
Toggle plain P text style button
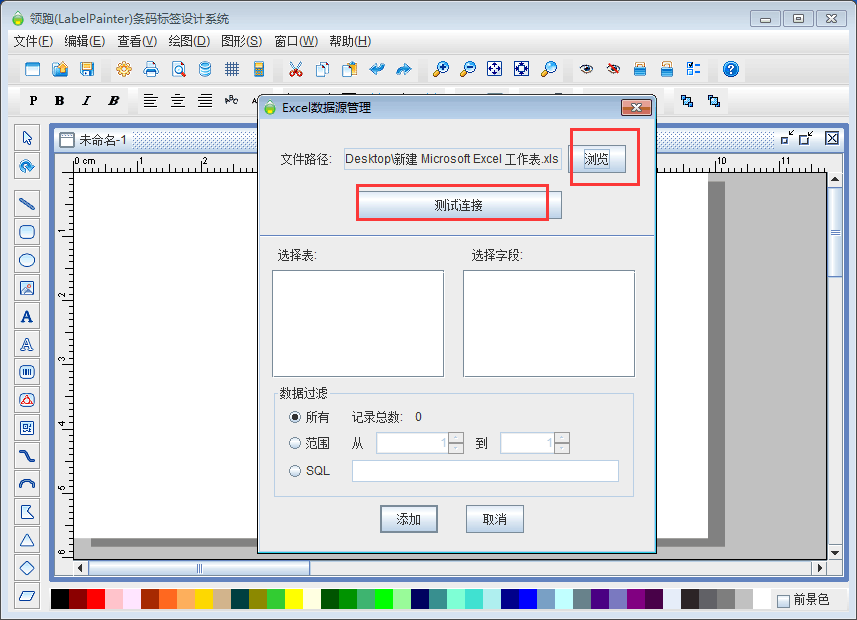tap(33, 101)
